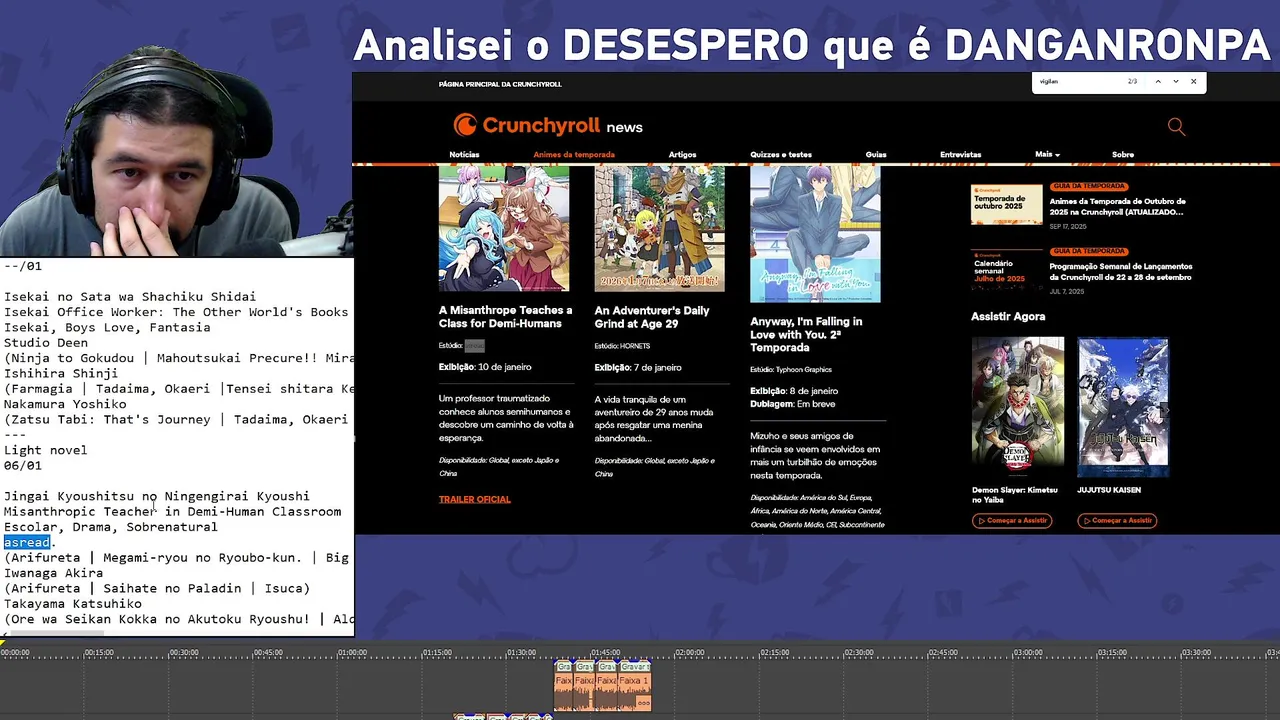Click 'Ishihira Shinji' line in notes

pyautogui.click(x=61, y=373)
